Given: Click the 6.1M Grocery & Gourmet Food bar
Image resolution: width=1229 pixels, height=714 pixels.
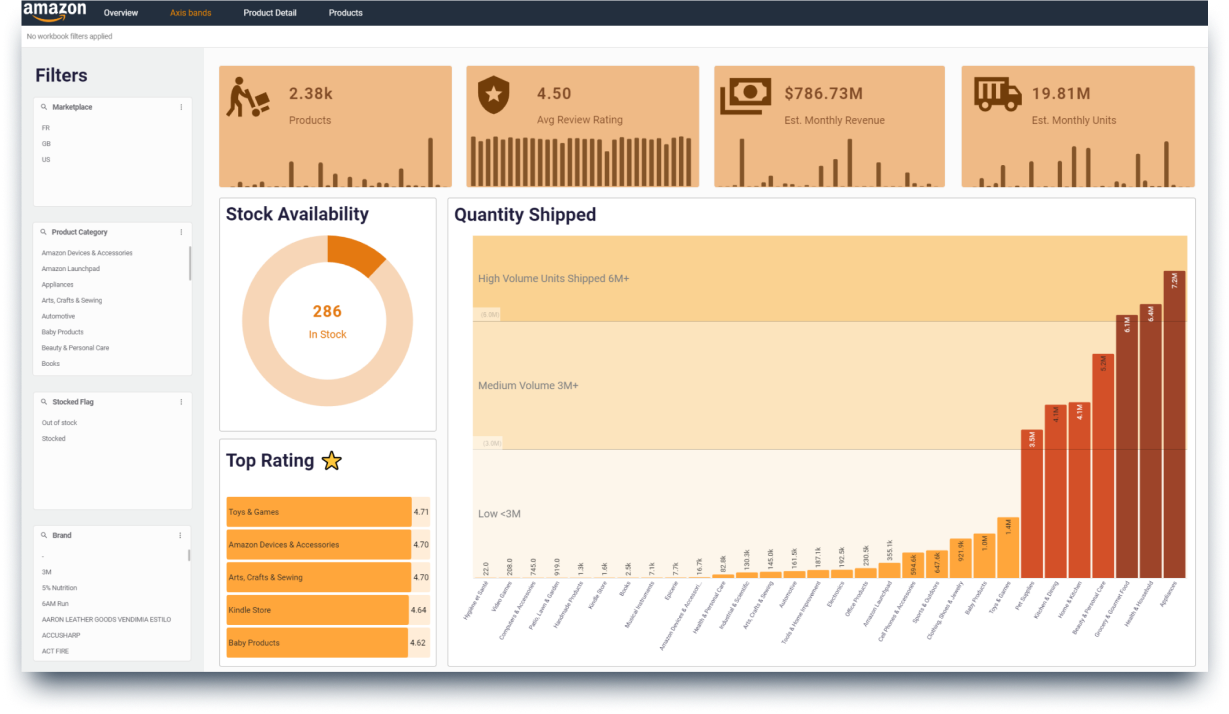Looking at the screenshot, I should [1127, 446].
